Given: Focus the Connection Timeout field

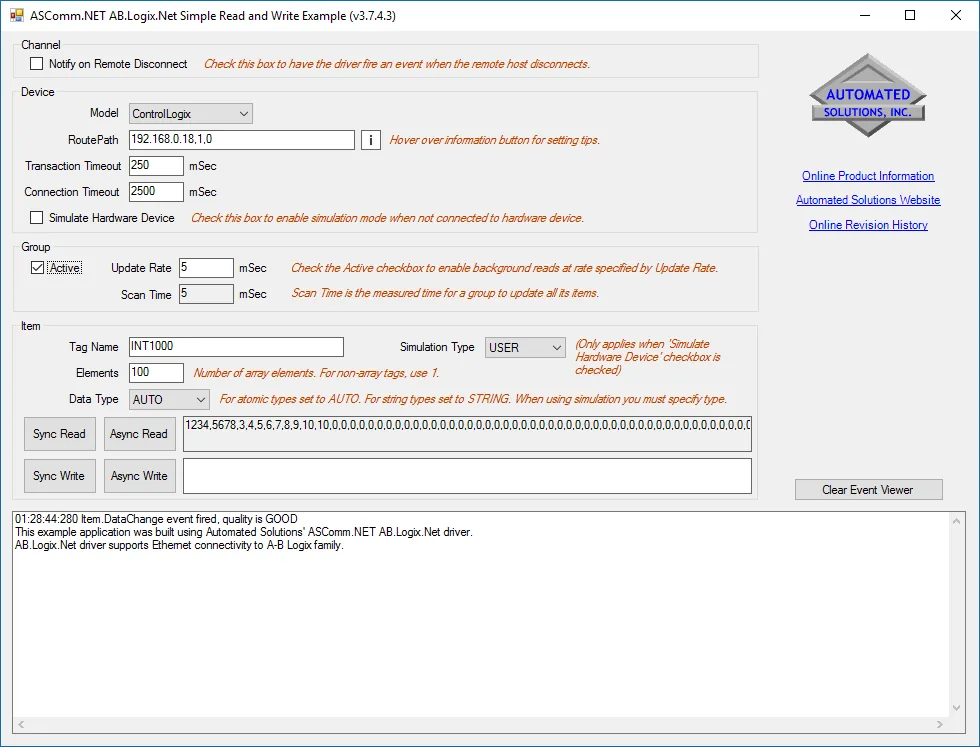Looking at the screenshot, I should 156,191.
